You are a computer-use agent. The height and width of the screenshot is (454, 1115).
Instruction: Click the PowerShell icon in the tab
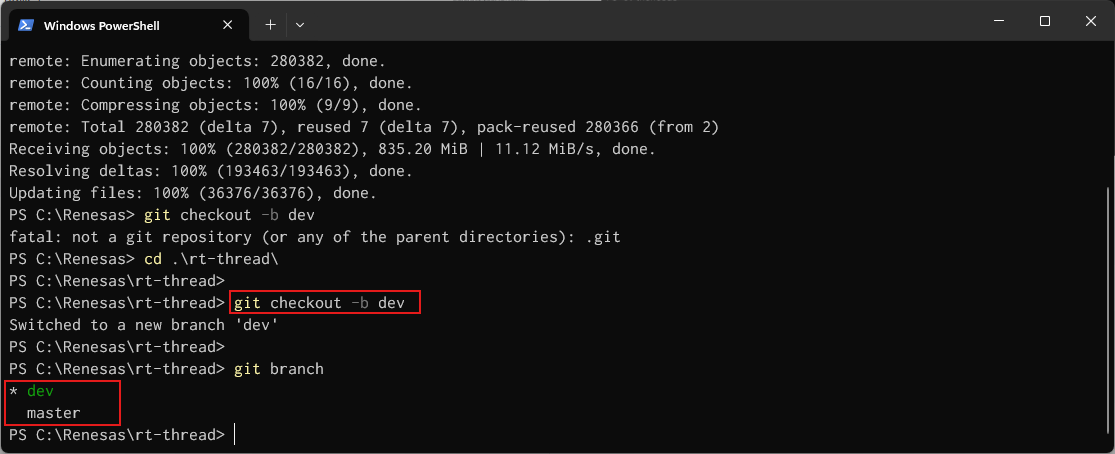(27, 24)
